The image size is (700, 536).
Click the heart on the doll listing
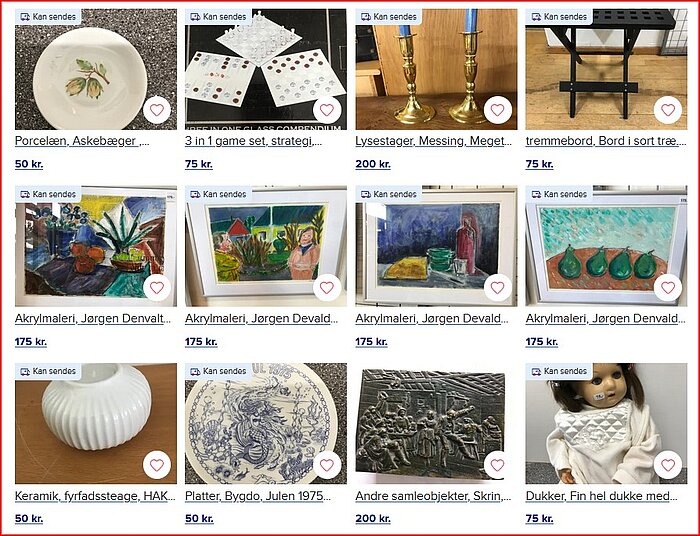tap(668, 465)
